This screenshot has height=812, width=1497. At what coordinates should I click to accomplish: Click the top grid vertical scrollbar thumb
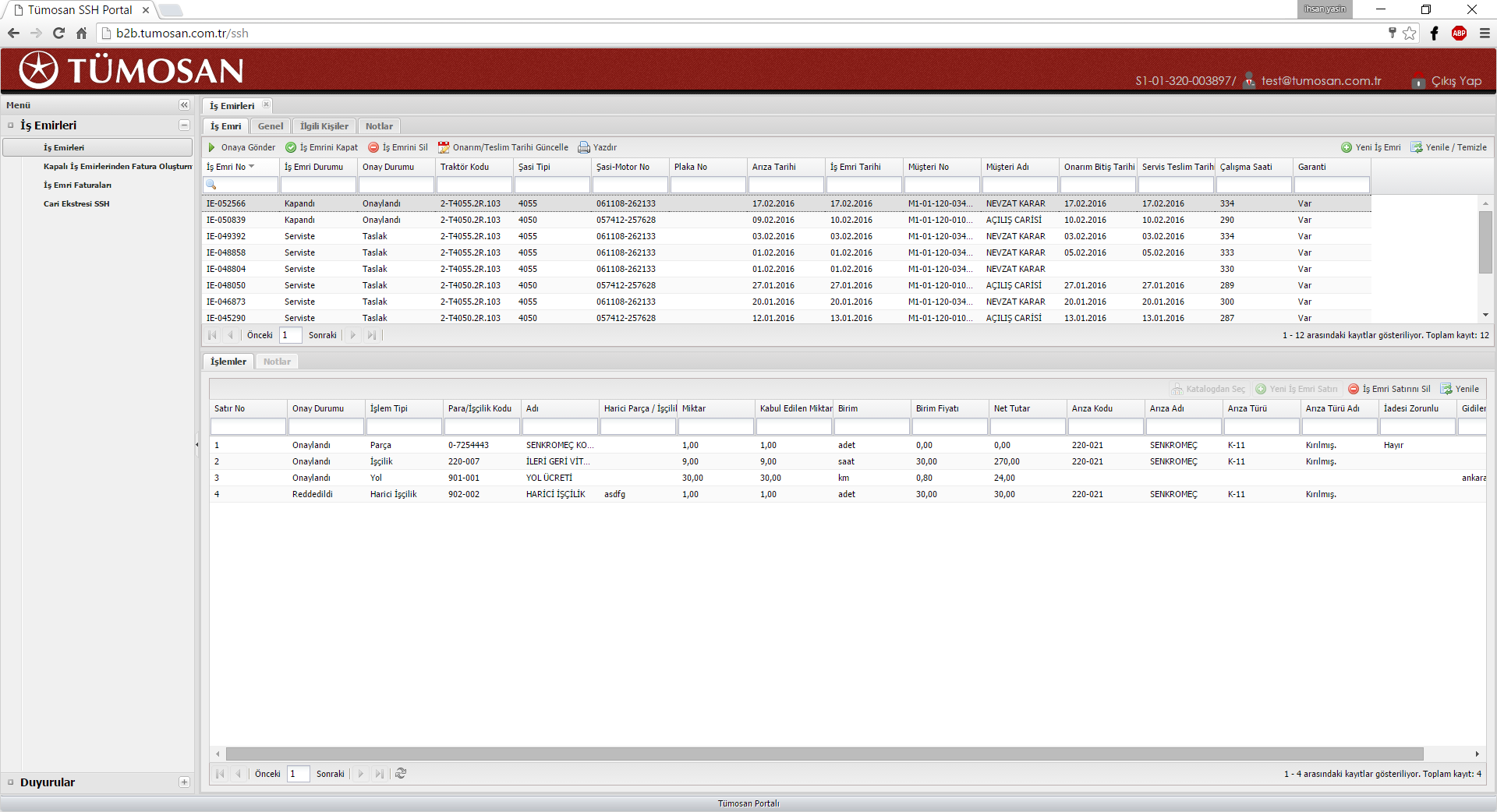pos(1485,242)
